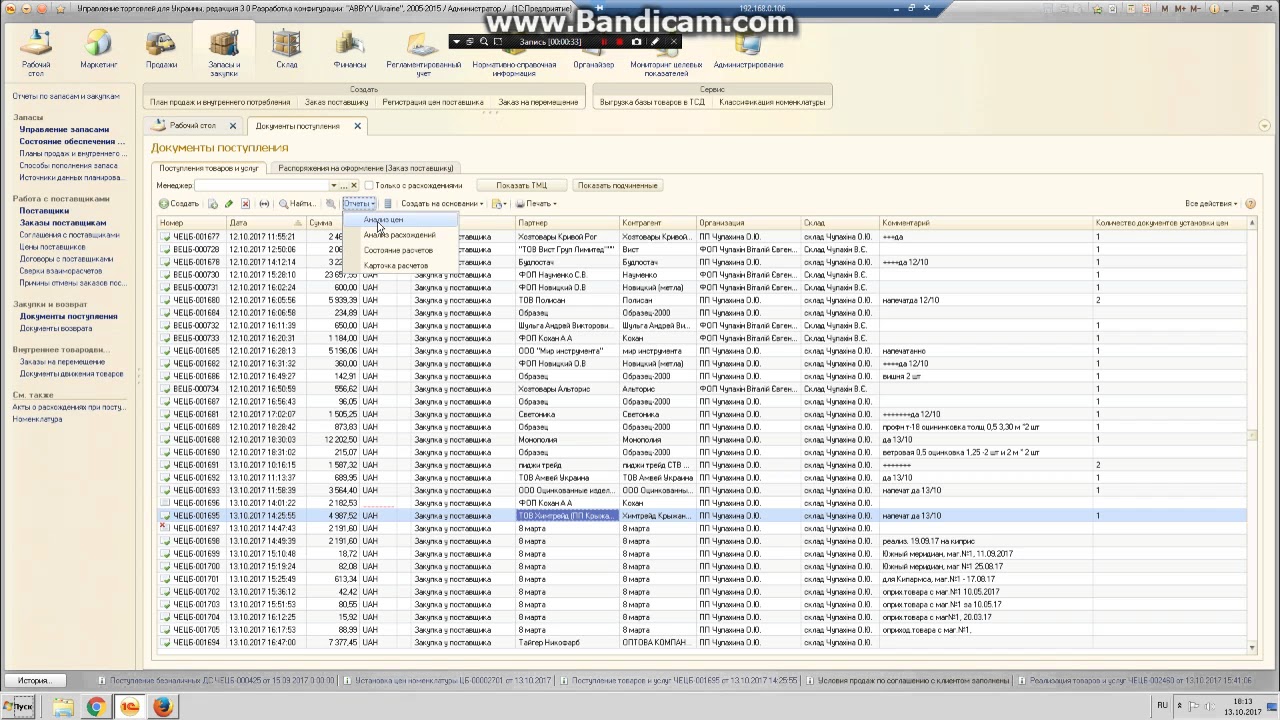1280x720 pixels.
Task: Toggle Только с расхождениями checkbox
Action: [369, 186]
